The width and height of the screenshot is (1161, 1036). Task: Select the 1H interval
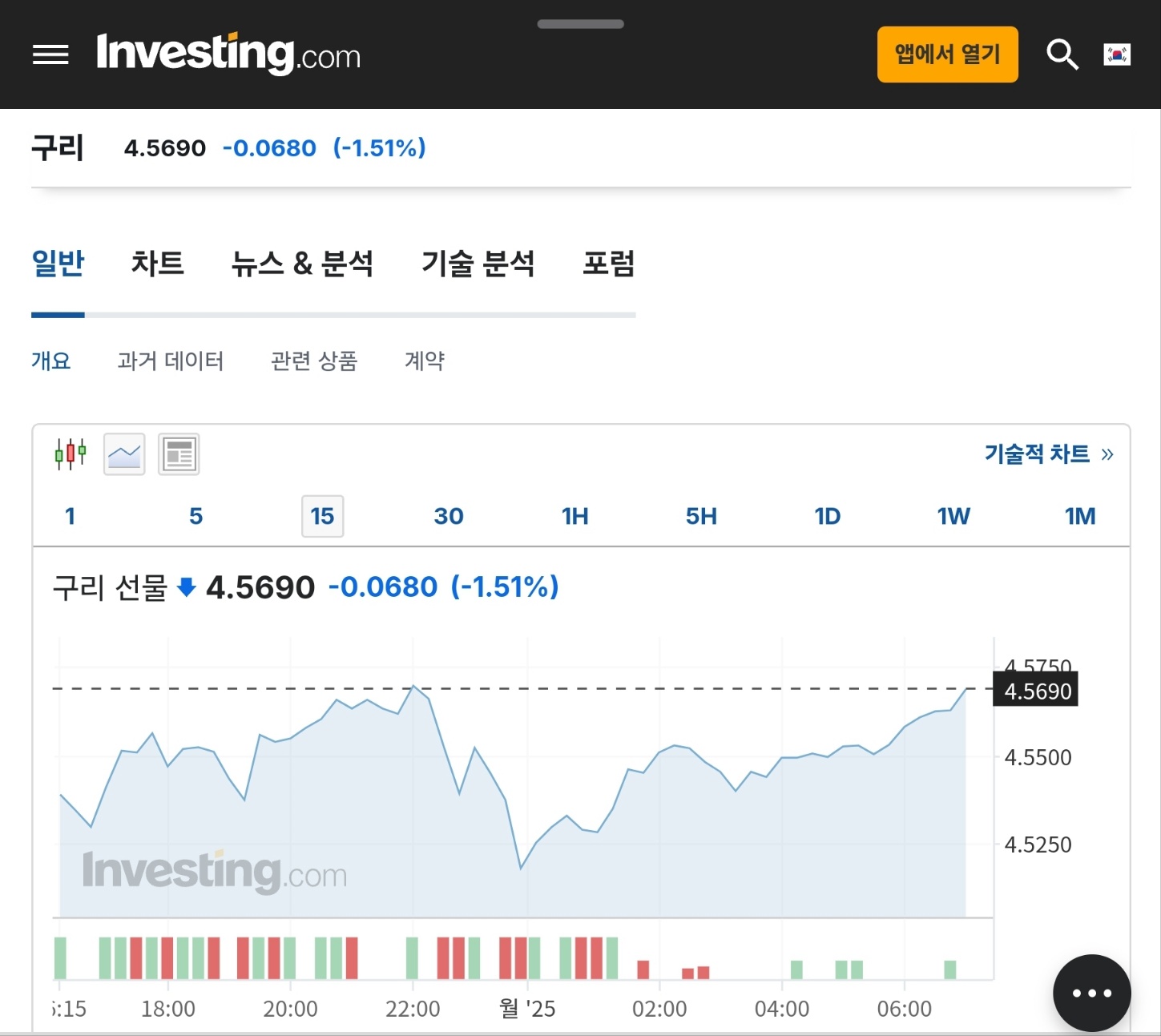[575, 516]
